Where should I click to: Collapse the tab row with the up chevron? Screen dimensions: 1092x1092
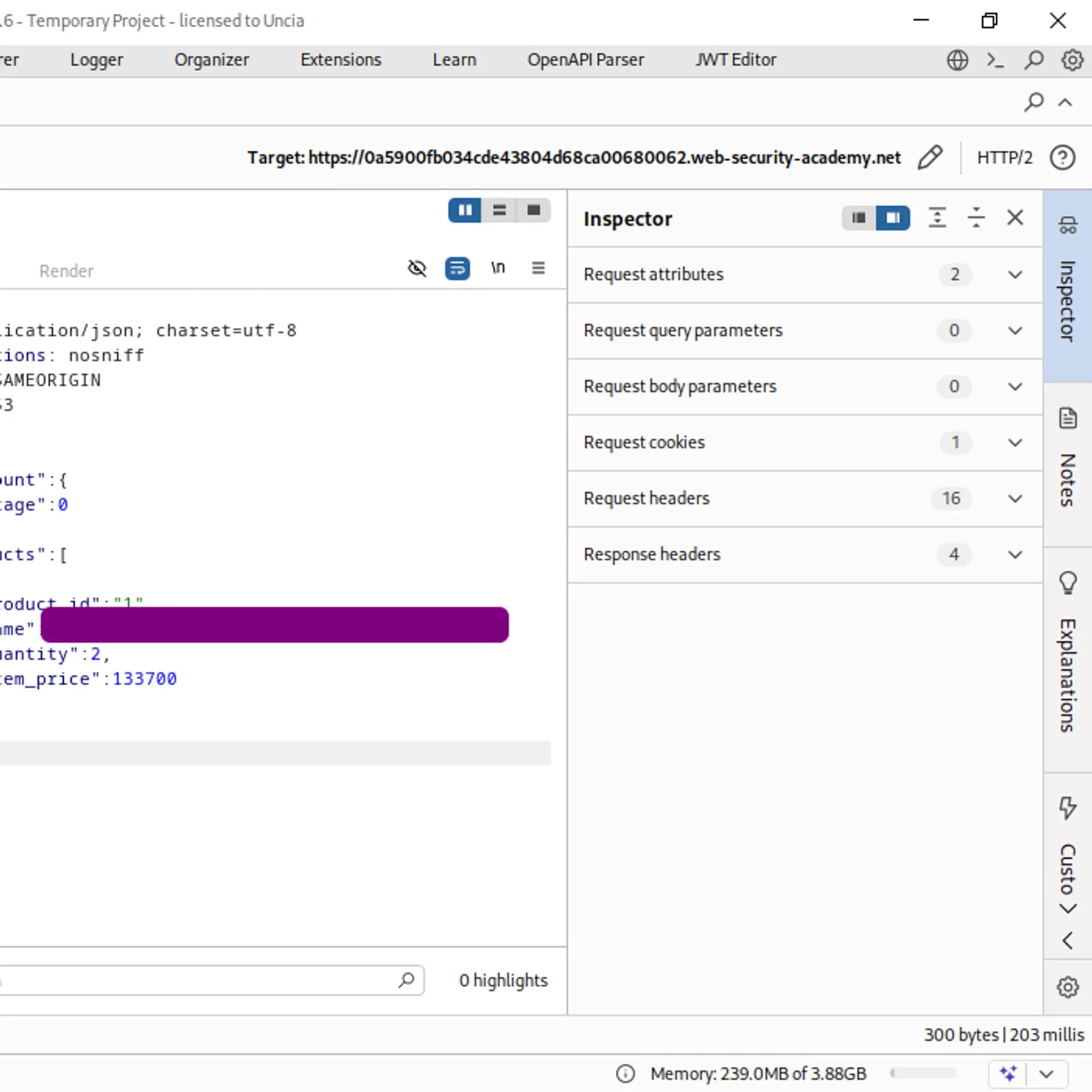click(x=1065, y=102)
